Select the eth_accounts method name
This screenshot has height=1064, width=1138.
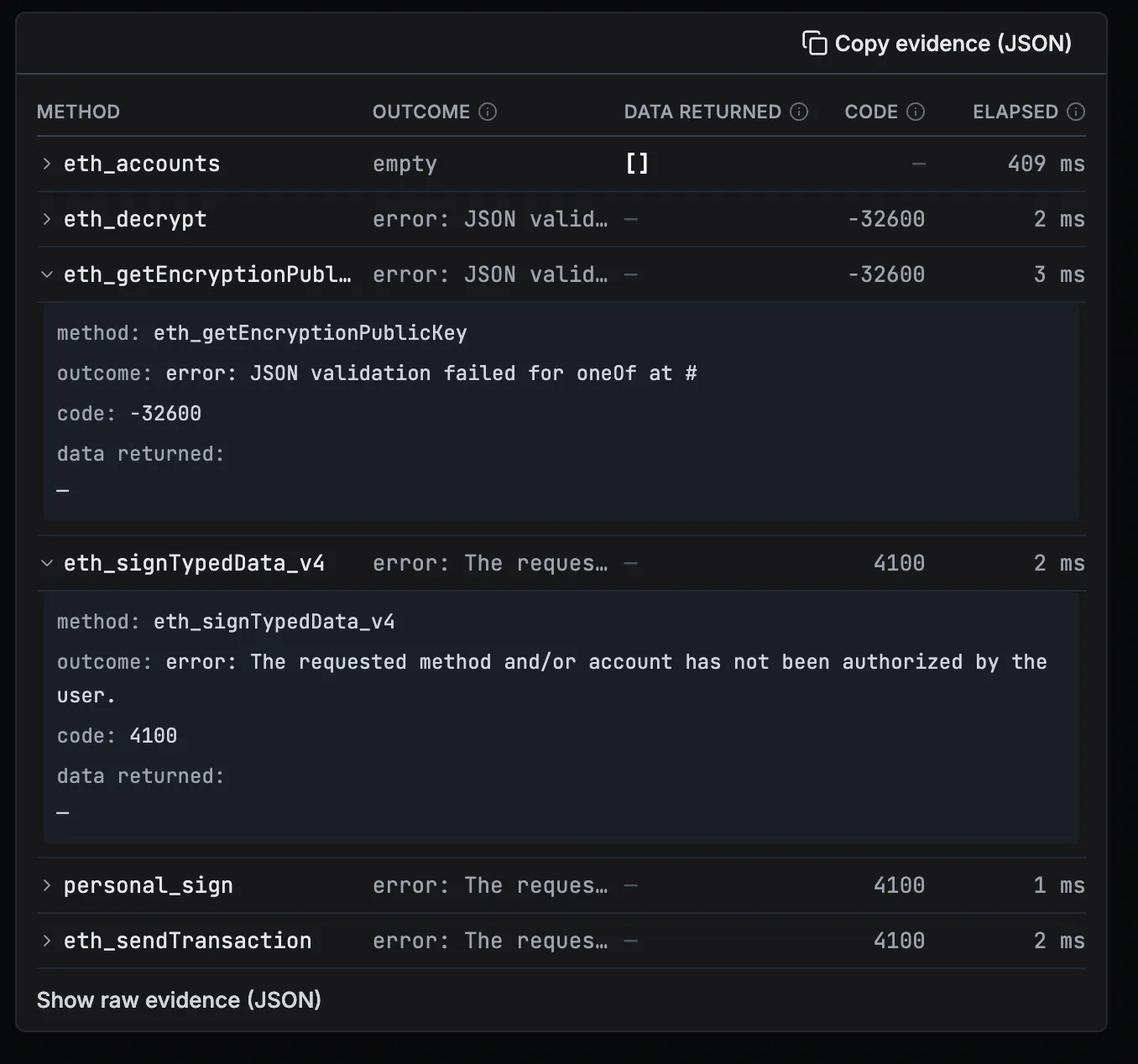[142, 164]
